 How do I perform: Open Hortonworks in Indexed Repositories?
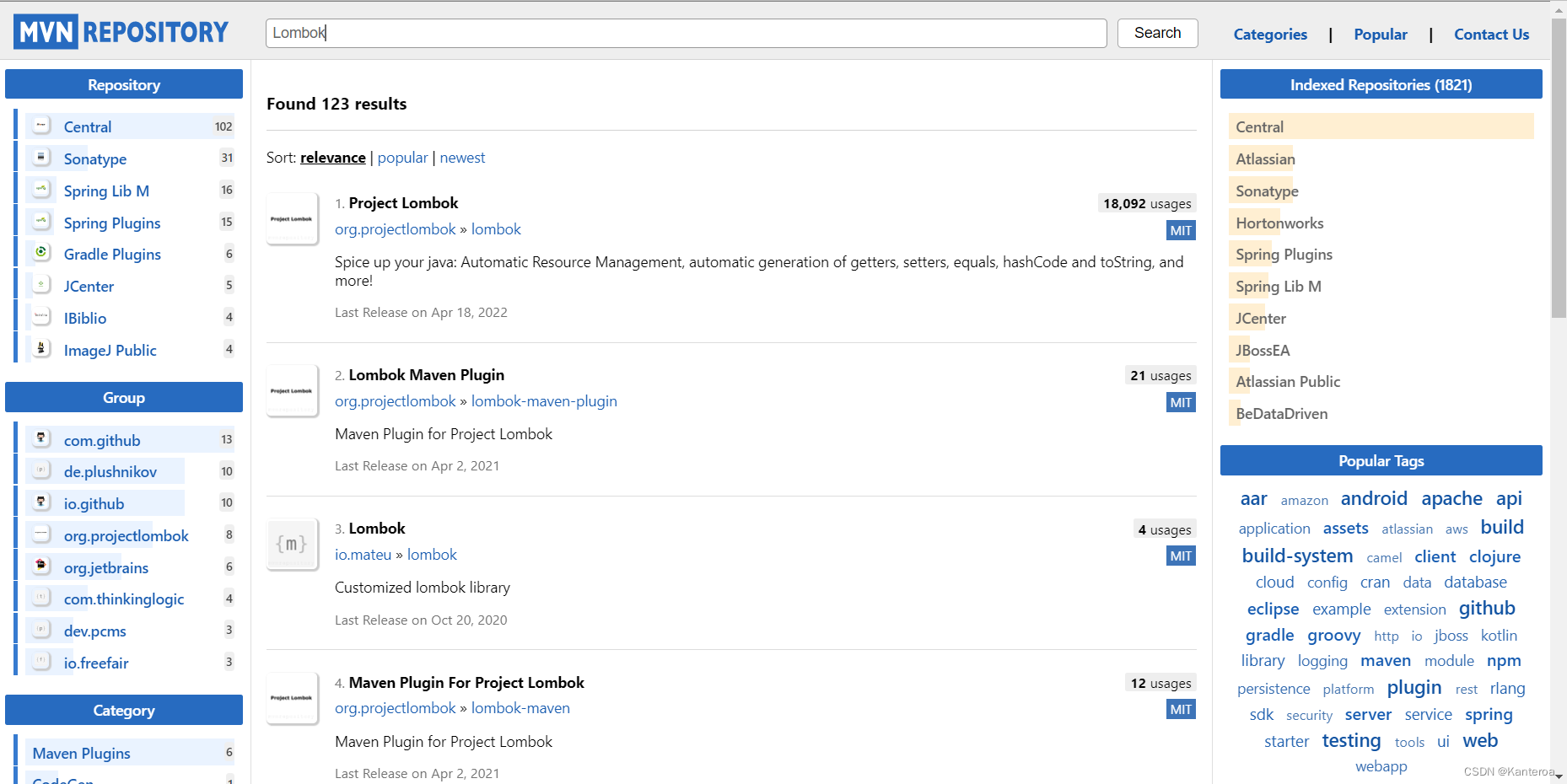pos(1279,223)
